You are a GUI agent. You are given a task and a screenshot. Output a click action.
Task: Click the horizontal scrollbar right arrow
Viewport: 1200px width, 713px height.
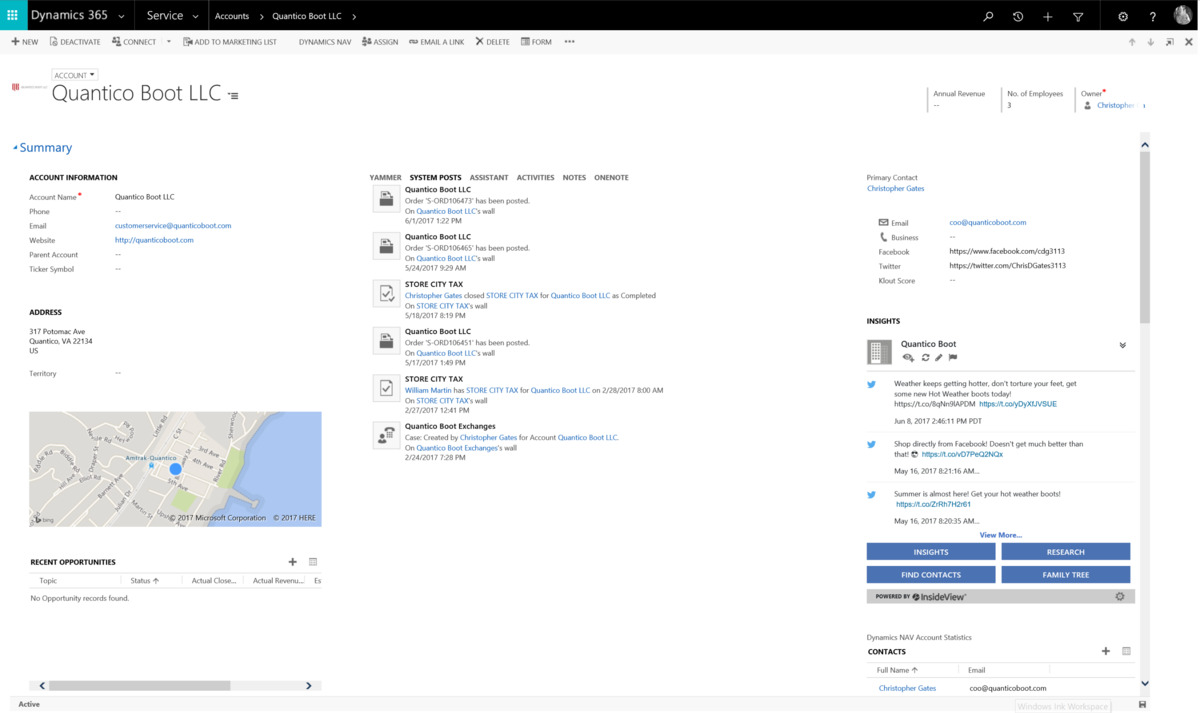click(x=309, y=685)
